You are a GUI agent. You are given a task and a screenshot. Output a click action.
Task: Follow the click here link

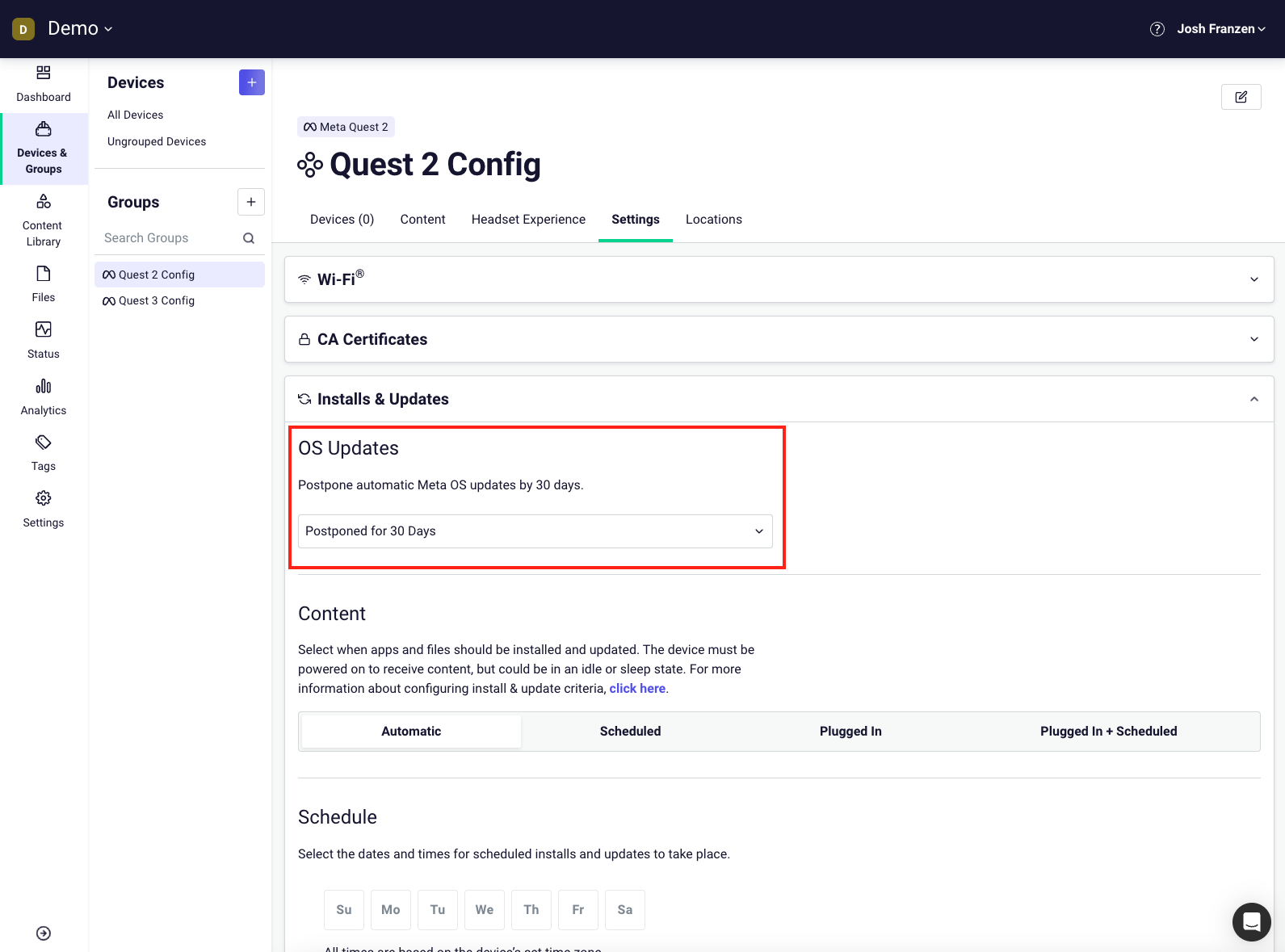pyautogui.click(x=637, y=689)
